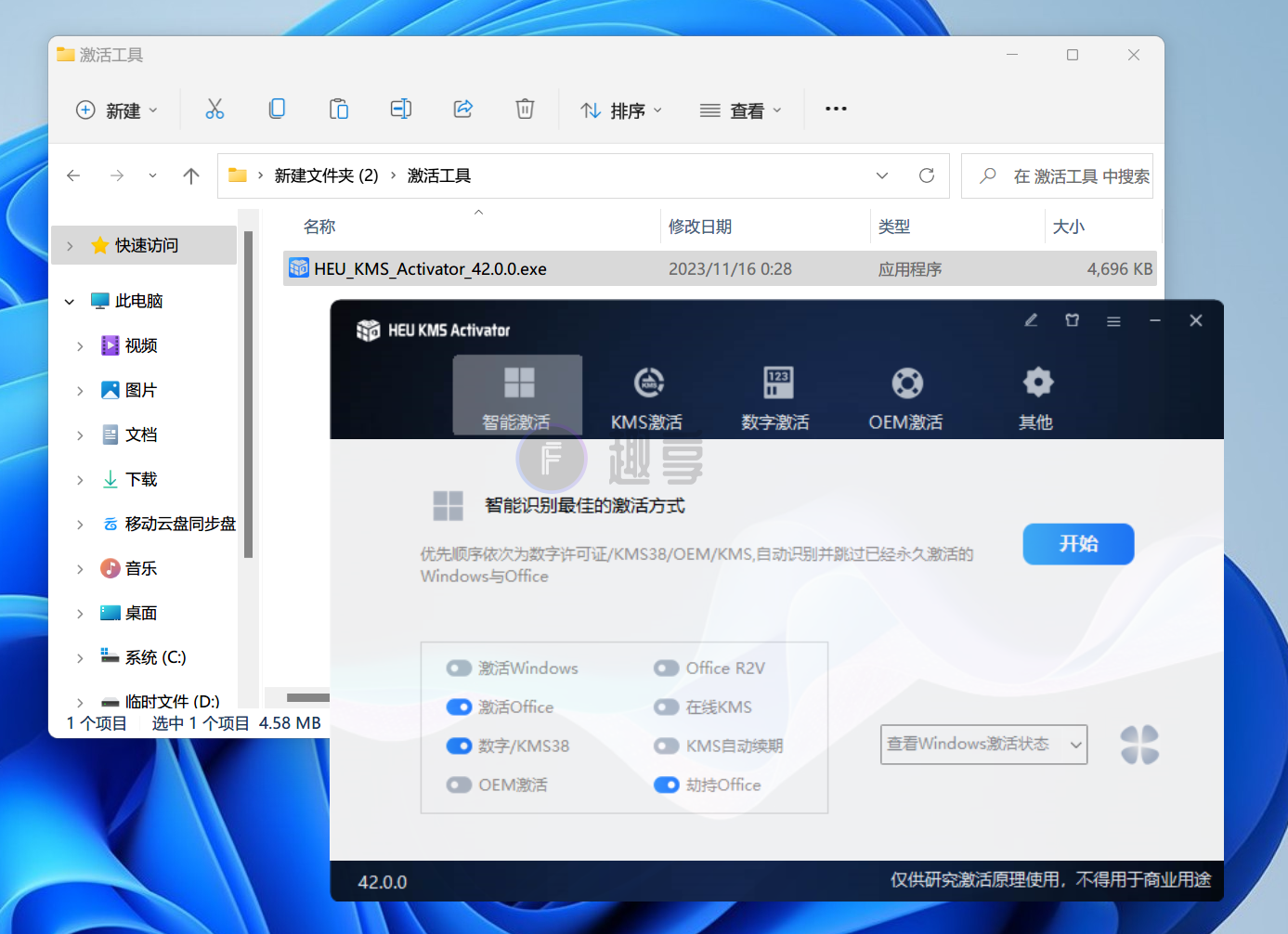Go forward with the Explorer forward arrow
This screenshot has width=1288, height=934.
coord(116,175)
